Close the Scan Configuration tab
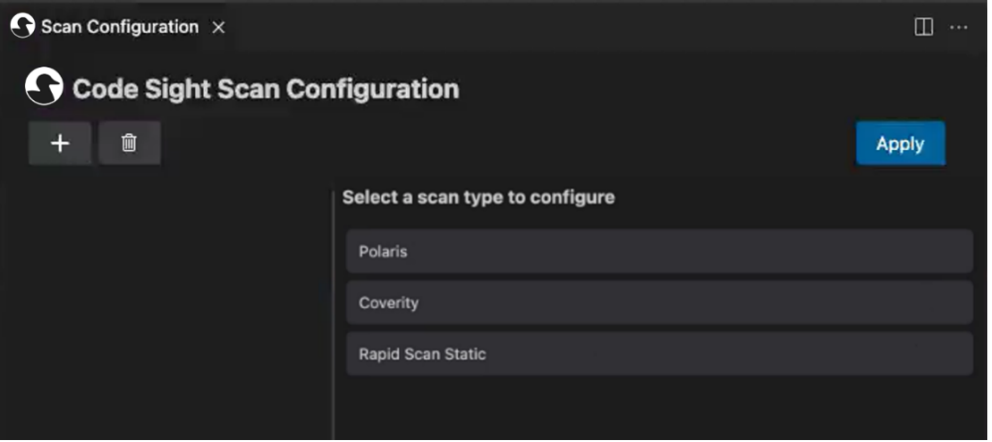 tap(218, 27)
